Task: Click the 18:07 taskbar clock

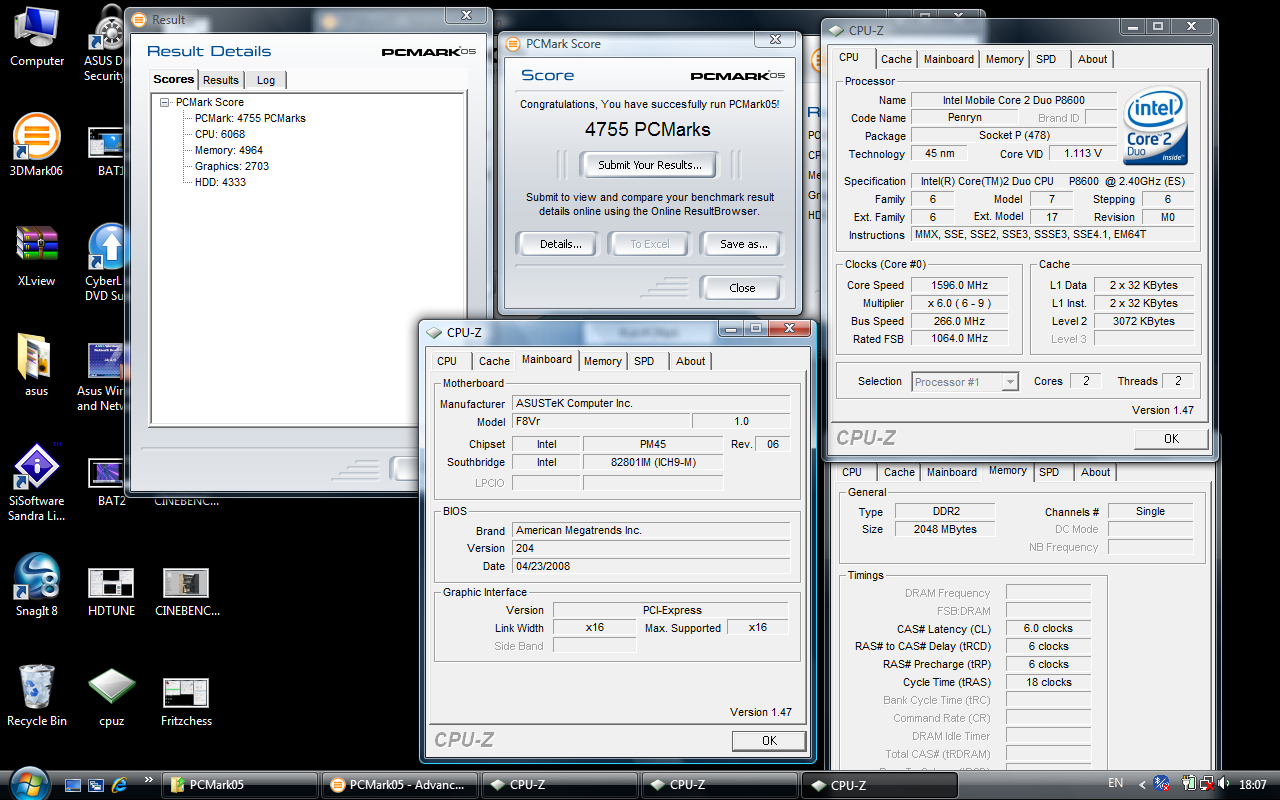Action: coord(1253,785)
